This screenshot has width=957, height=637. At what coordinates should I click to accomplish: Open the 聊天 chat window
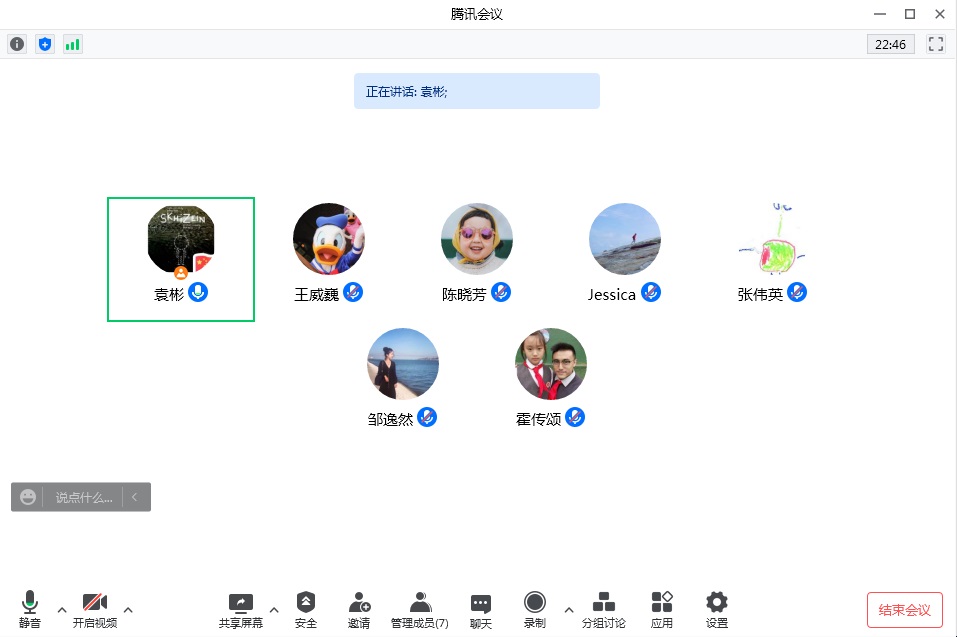[x=480, y=609]
